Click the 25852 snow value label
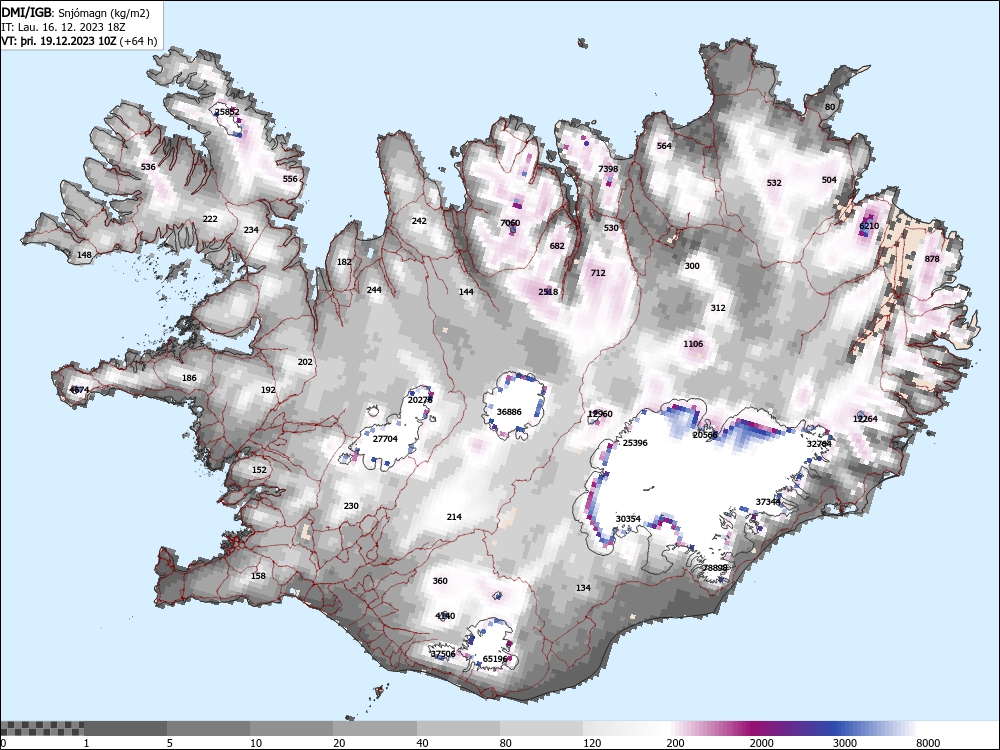Image resolution: width=1000 pixels, height=750 pixels. [227, 112]
